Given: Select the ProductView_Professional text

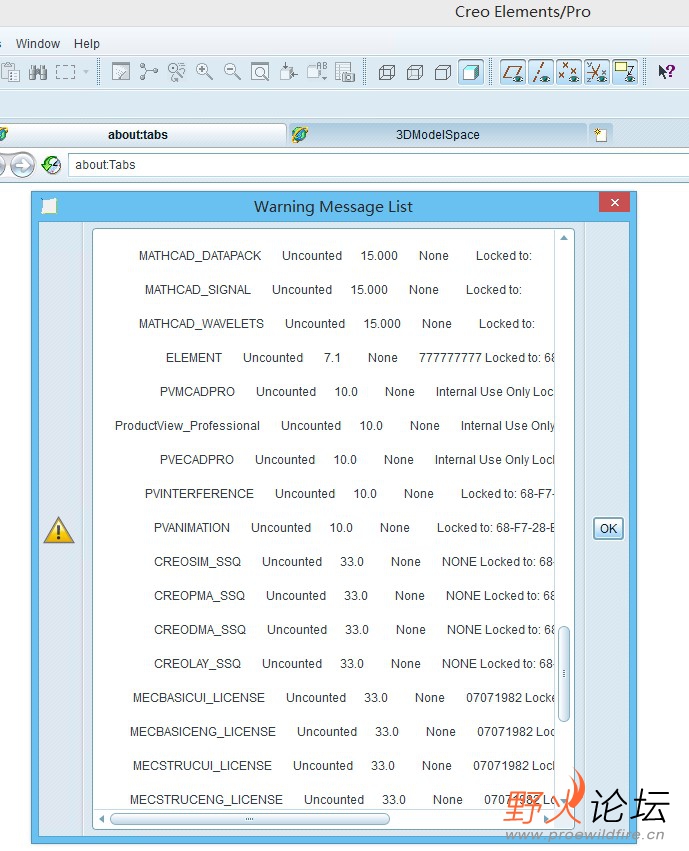Looking at the screenshot, I should click(187, 426).
